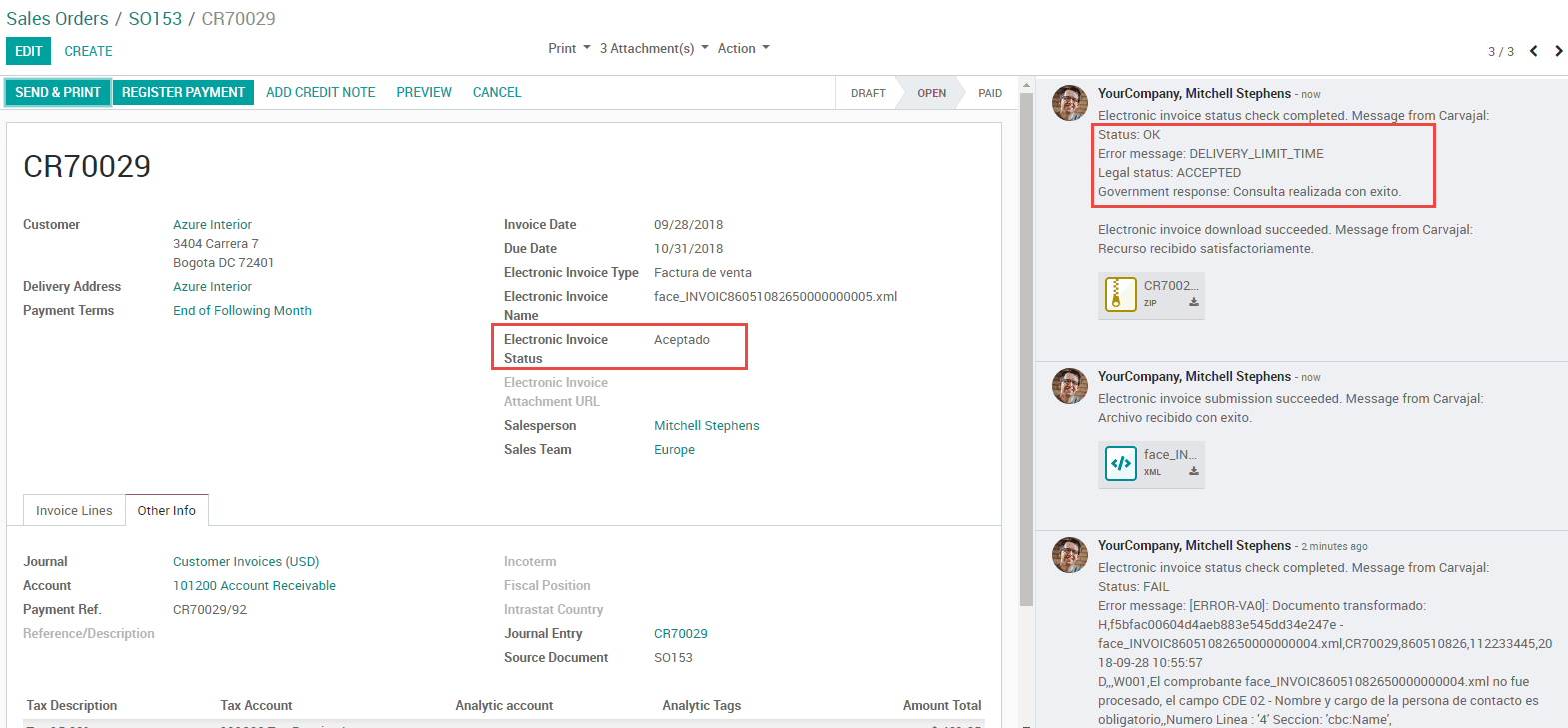Open the Europe sales team link
Image resolution: width=1568 pixels, height=728 pixels.
[x=674, y=450]
